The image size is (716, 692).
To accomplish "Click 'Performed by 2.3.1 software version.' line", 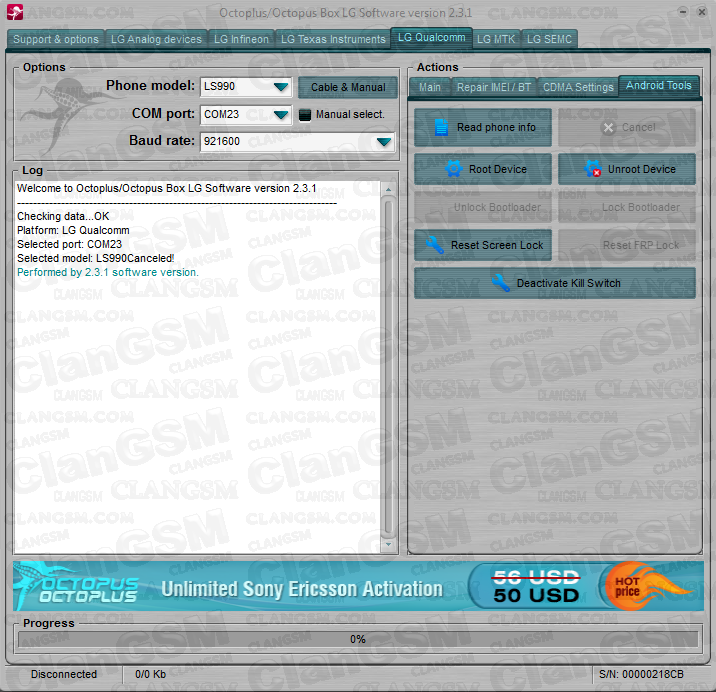I will coord(108,272).
